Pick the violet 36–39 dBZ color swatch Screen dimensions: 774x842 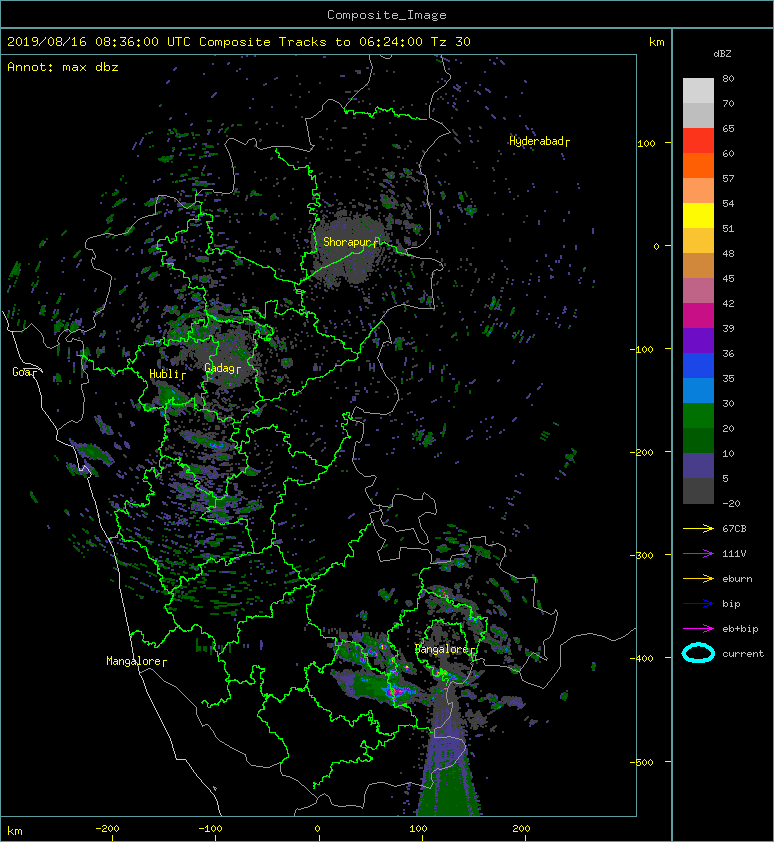pos(698,341)
